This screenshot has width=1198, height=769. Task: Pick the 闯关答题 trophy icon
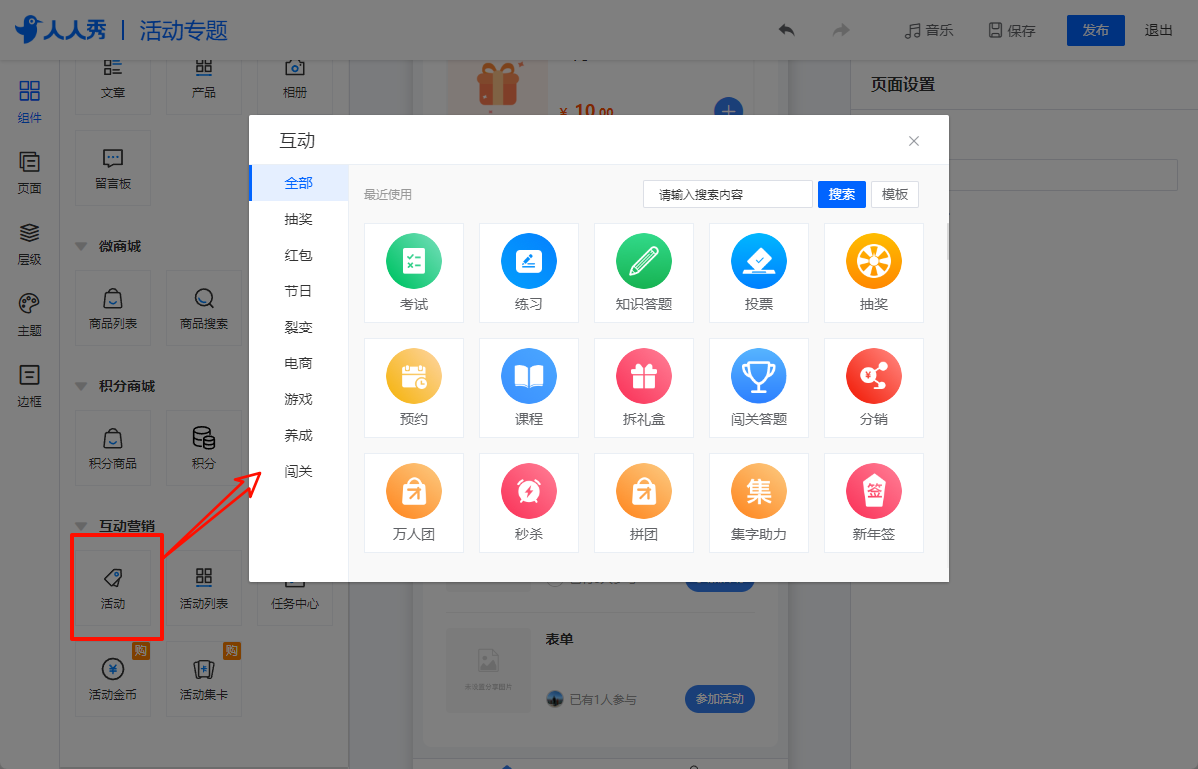point(759,376)
